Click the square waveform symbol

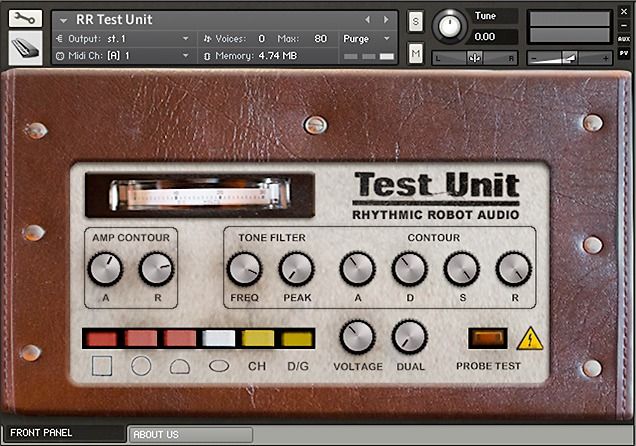pos(102,366)
